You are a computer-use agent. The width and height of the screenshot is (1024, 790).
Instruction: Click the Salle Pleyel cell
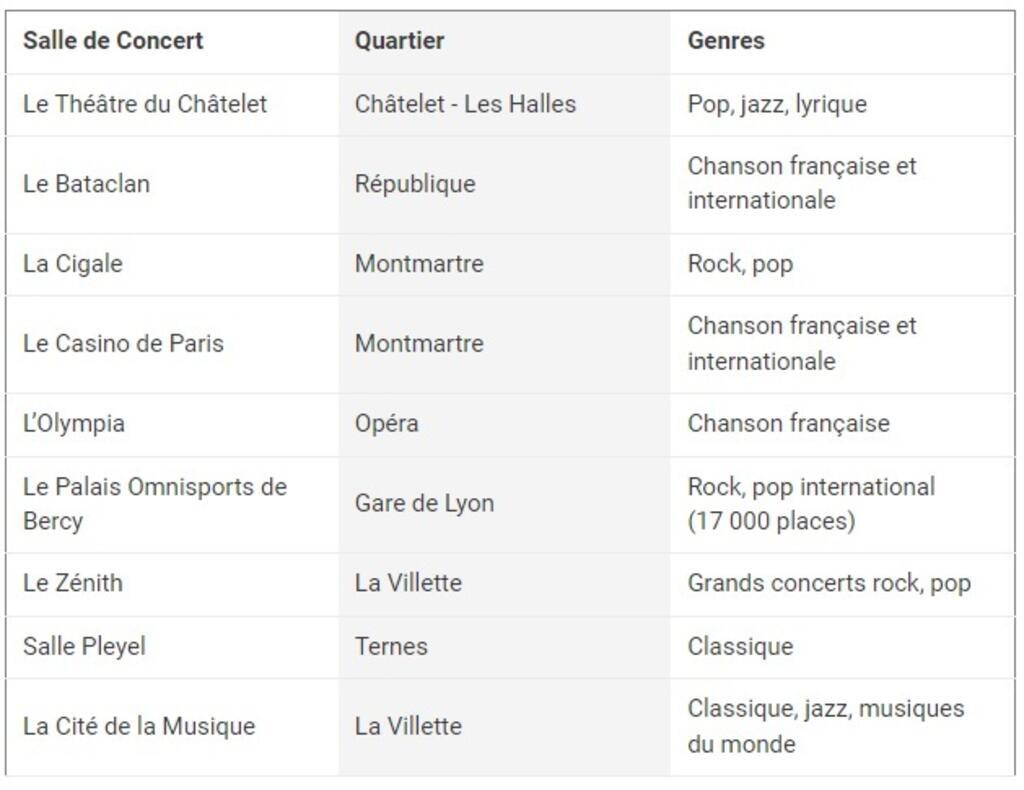click(172, 647)
